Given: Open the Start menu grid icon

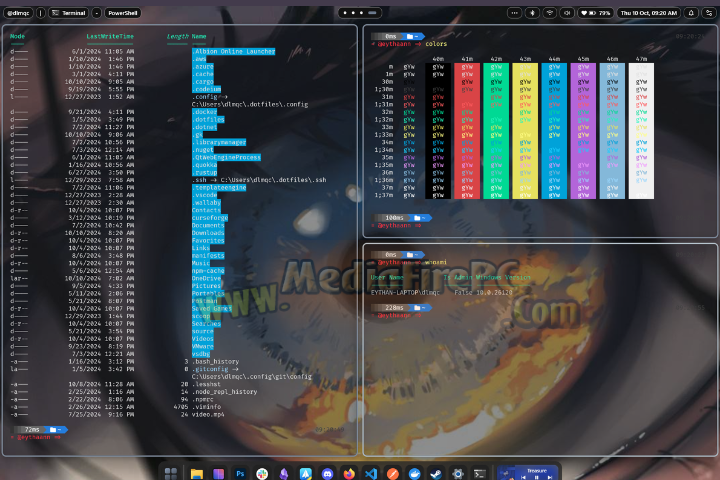Looking at the screenshot, I should (x=171, y=473).
